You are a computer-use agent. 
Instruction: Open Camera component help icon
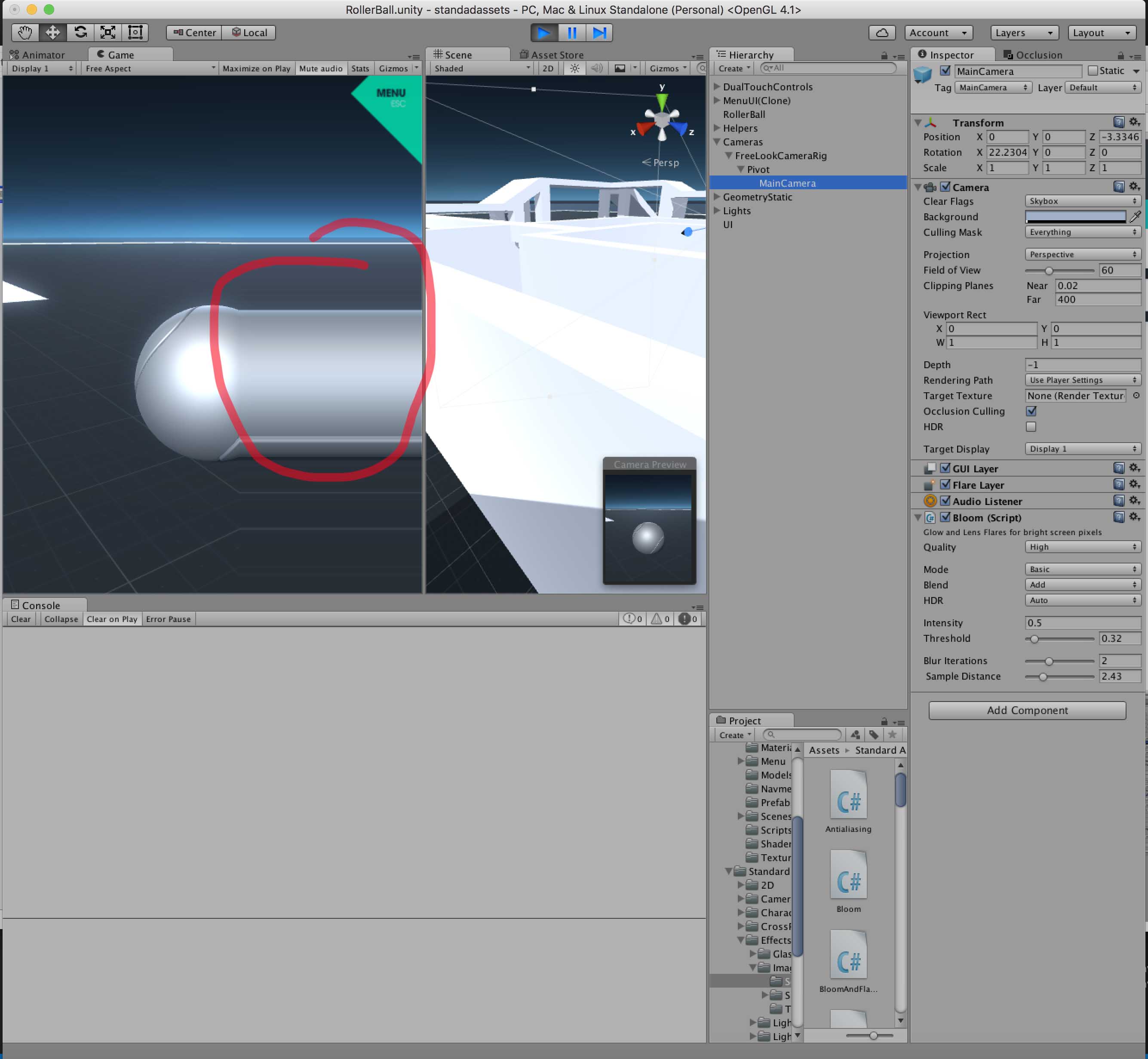tap(1119, 186)
